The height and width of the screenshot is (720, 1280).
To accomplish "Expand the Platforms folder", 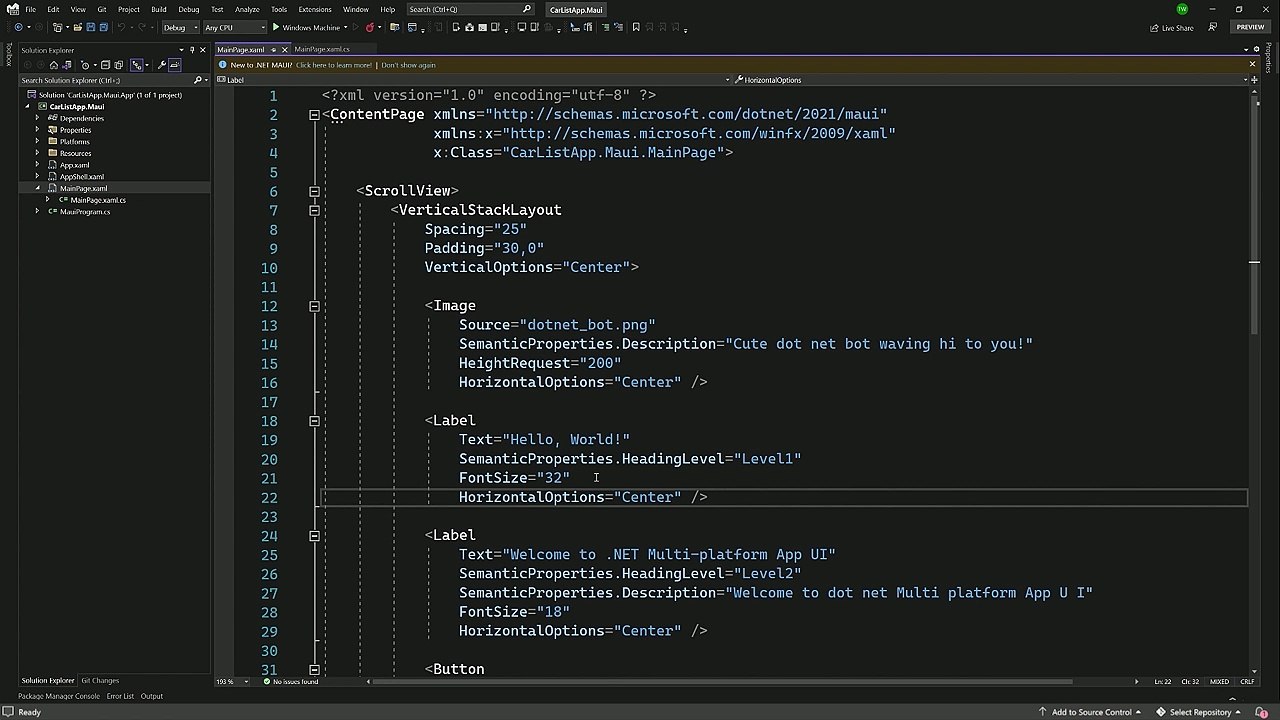I will [x=38, y=142].
